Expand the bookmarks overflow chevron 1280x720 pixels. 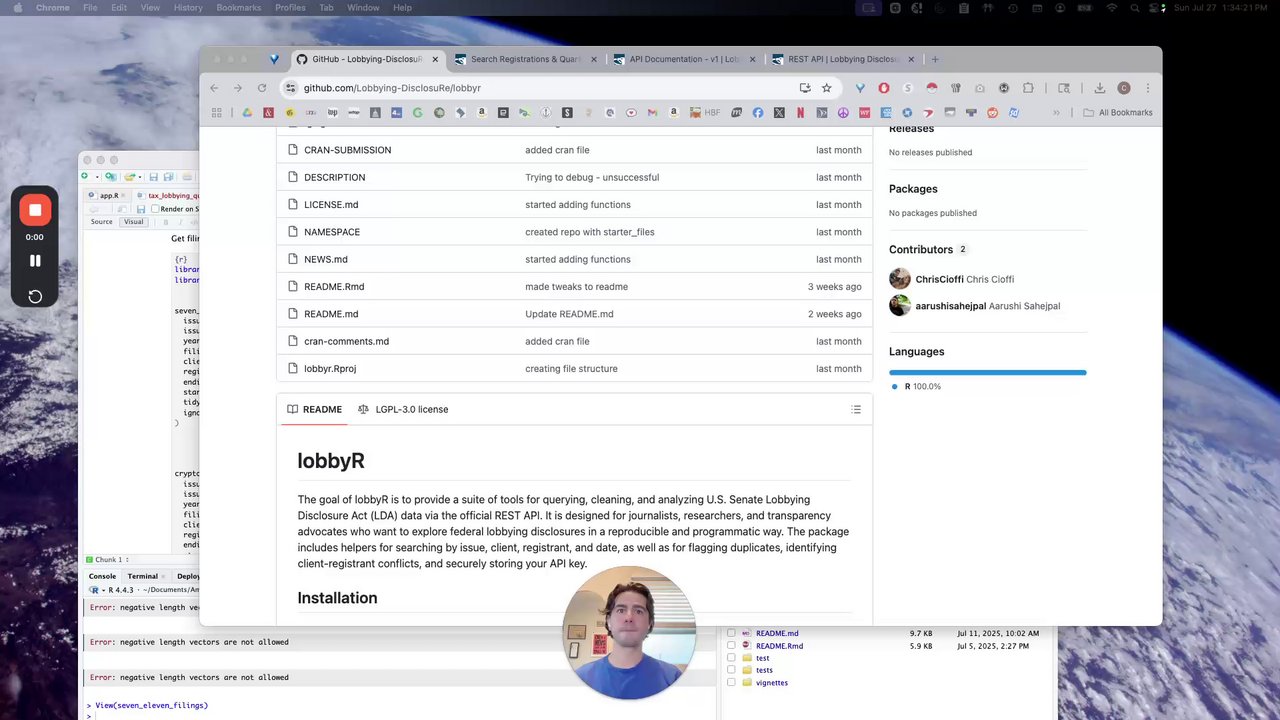[x=1056, y=113]
